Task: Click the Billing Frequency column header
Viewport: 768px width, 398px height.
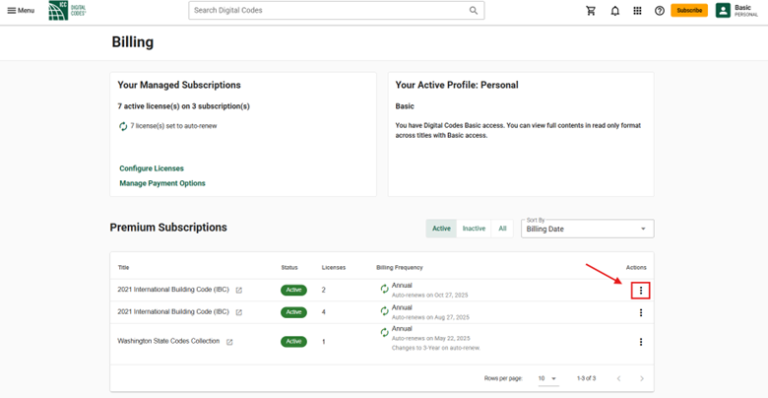Action: pos(399,267)
